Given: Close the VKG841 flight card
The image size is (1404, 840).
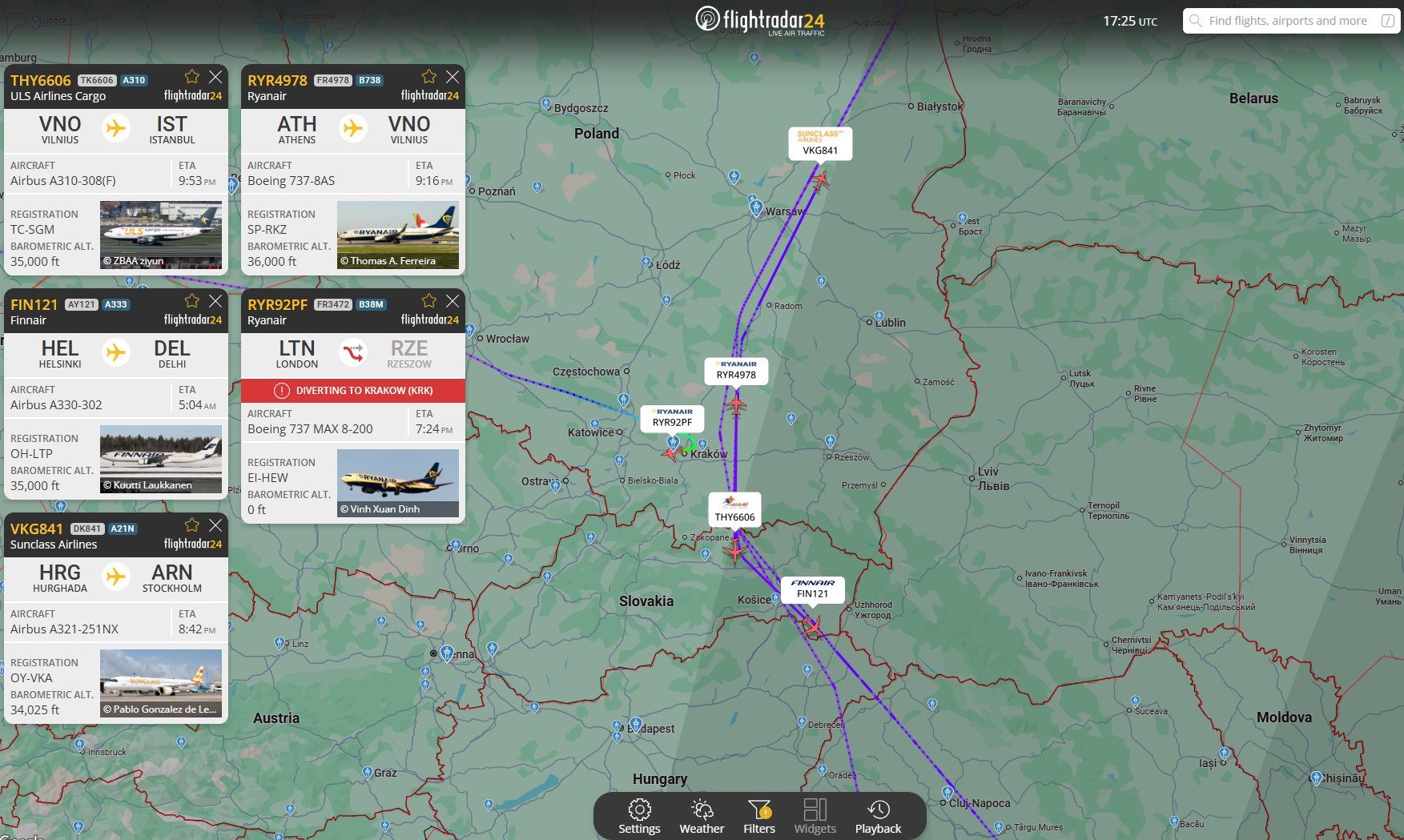Looking at the screenshot, I should (x=215, y=525).
